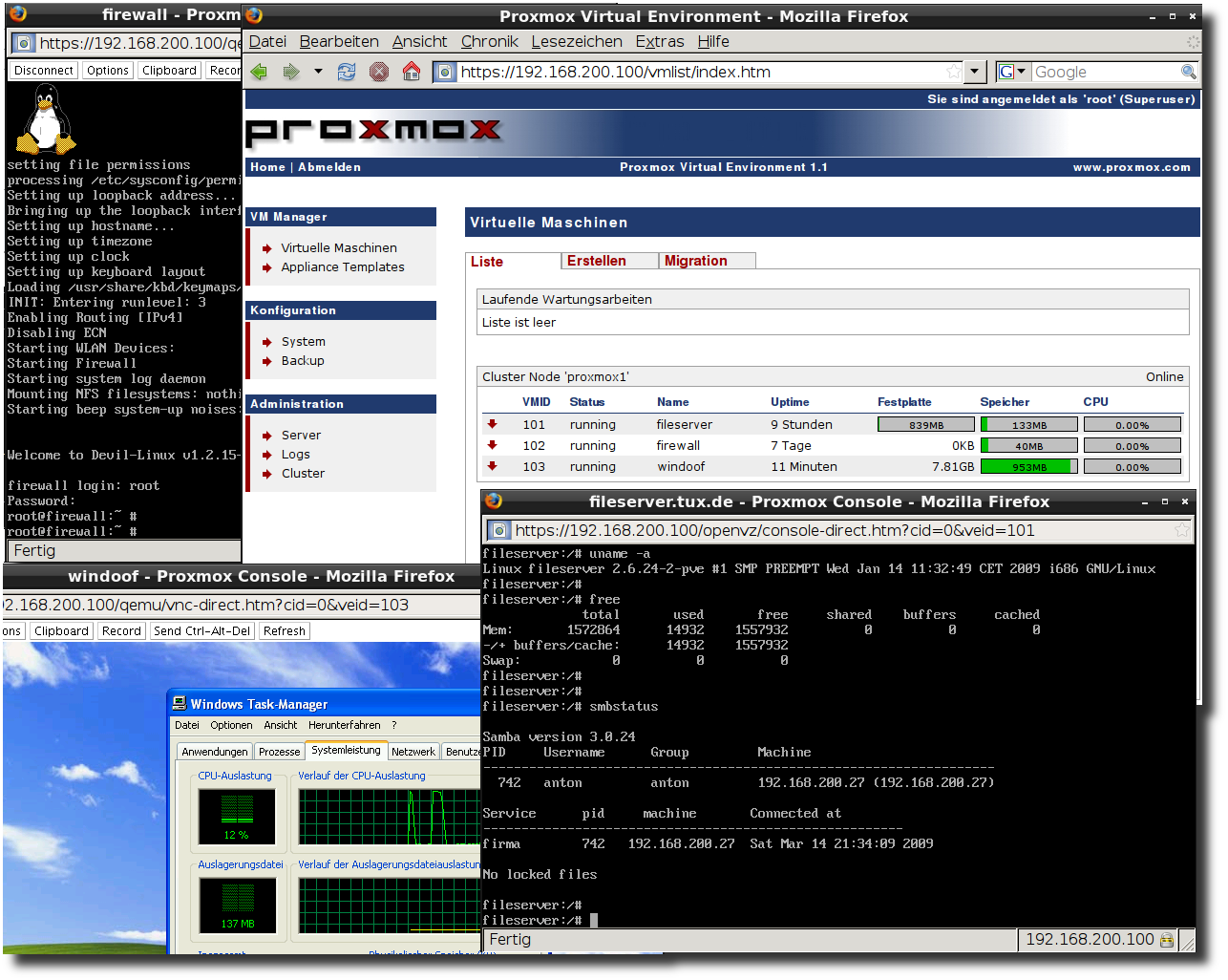The image size is (1228, 980).
Task: Click bookmark star in fileserver console URL bar
Action: [1182, 530]
